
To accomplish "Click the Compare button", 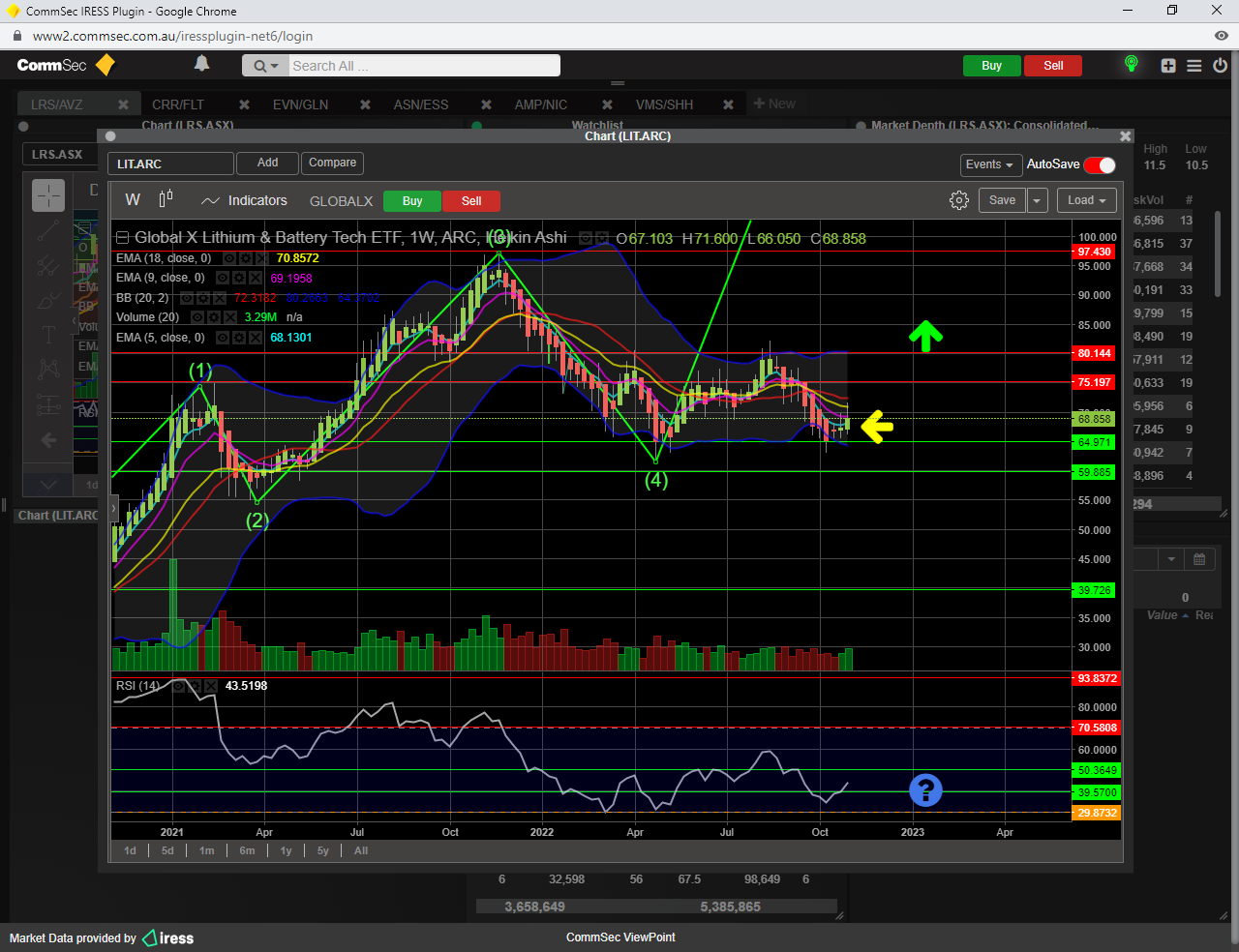I will point(333,163).
